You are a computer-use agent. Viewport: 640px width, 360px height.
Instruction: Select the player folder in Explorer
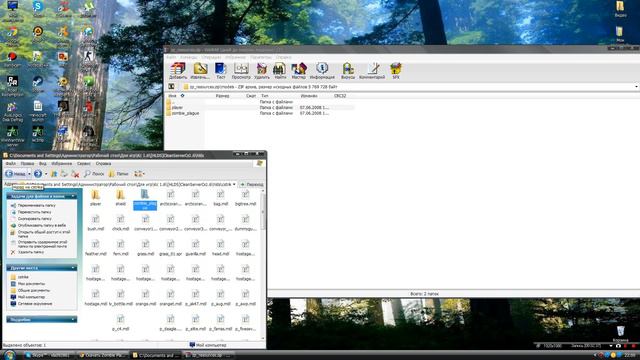[x=96, y=198]
